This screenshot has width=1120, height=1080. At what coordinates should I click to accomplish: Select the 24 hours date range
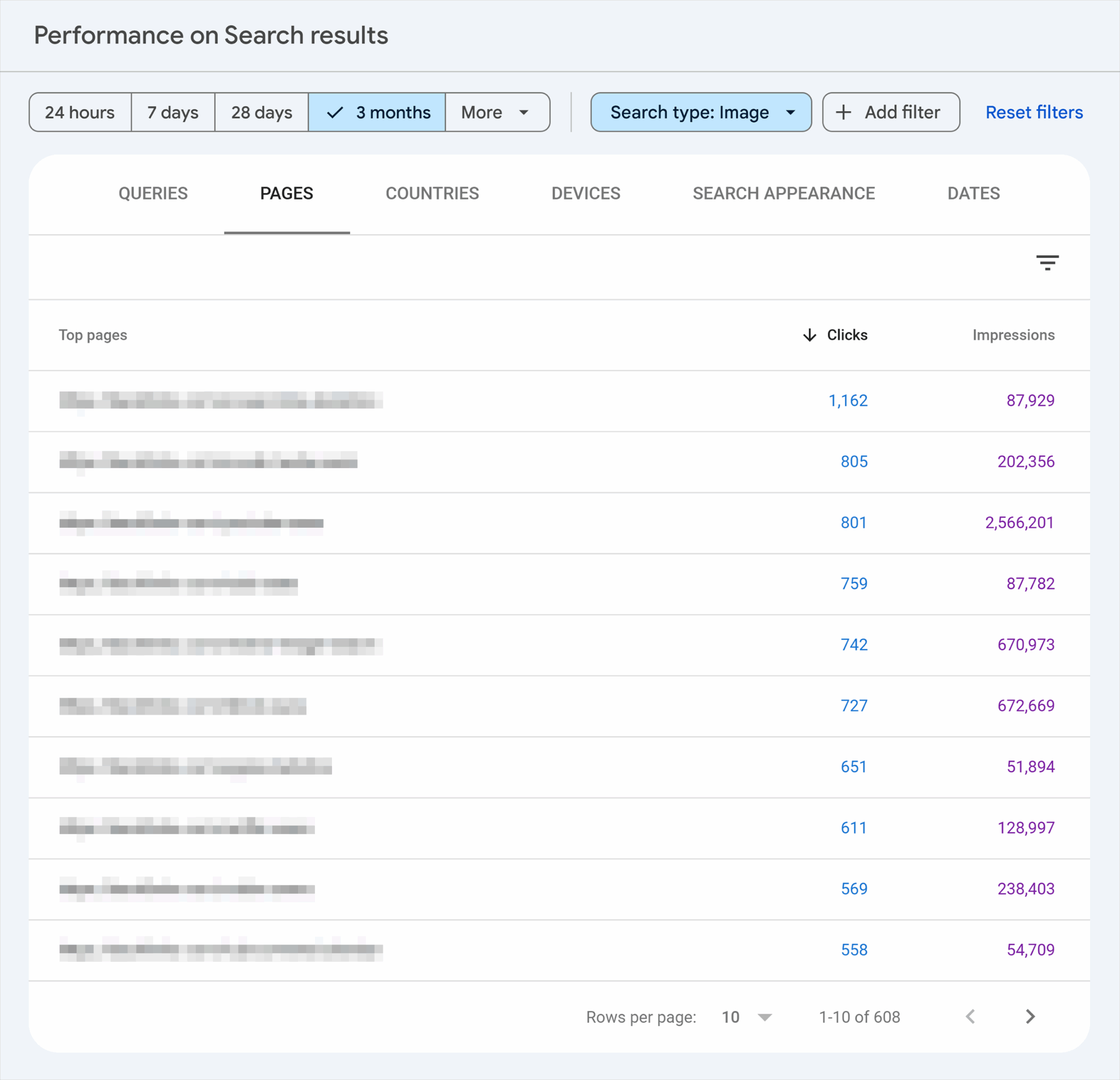80,113
